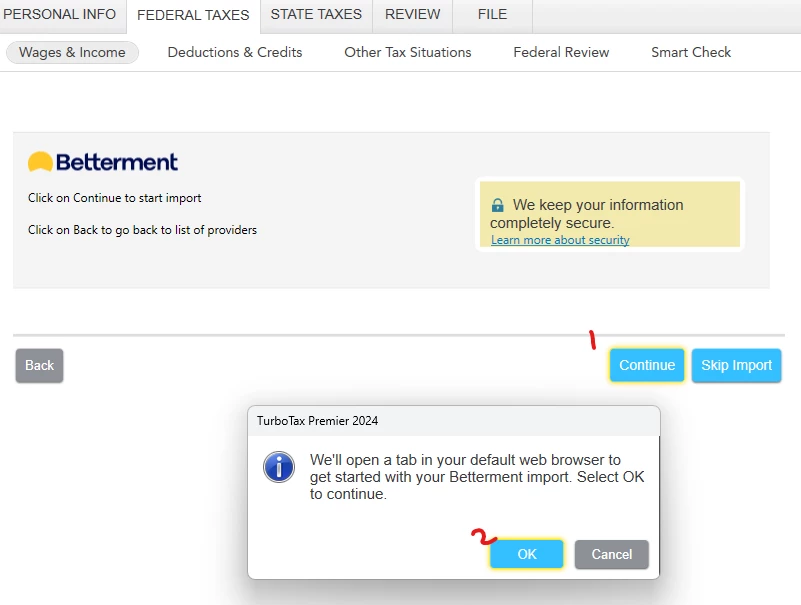The width and height of the screenshot is (801, 605).
Task: Click OK in the TurboTax dialog
Action: pos(527,554)
